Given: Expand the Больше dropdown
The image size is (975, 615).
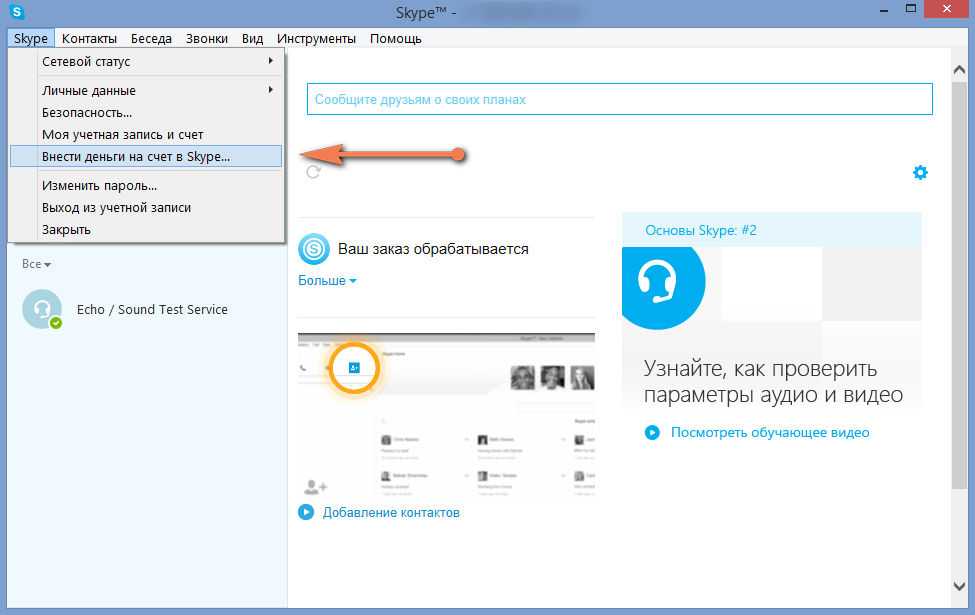Looking at the screenshot, I should pos(327,281).
